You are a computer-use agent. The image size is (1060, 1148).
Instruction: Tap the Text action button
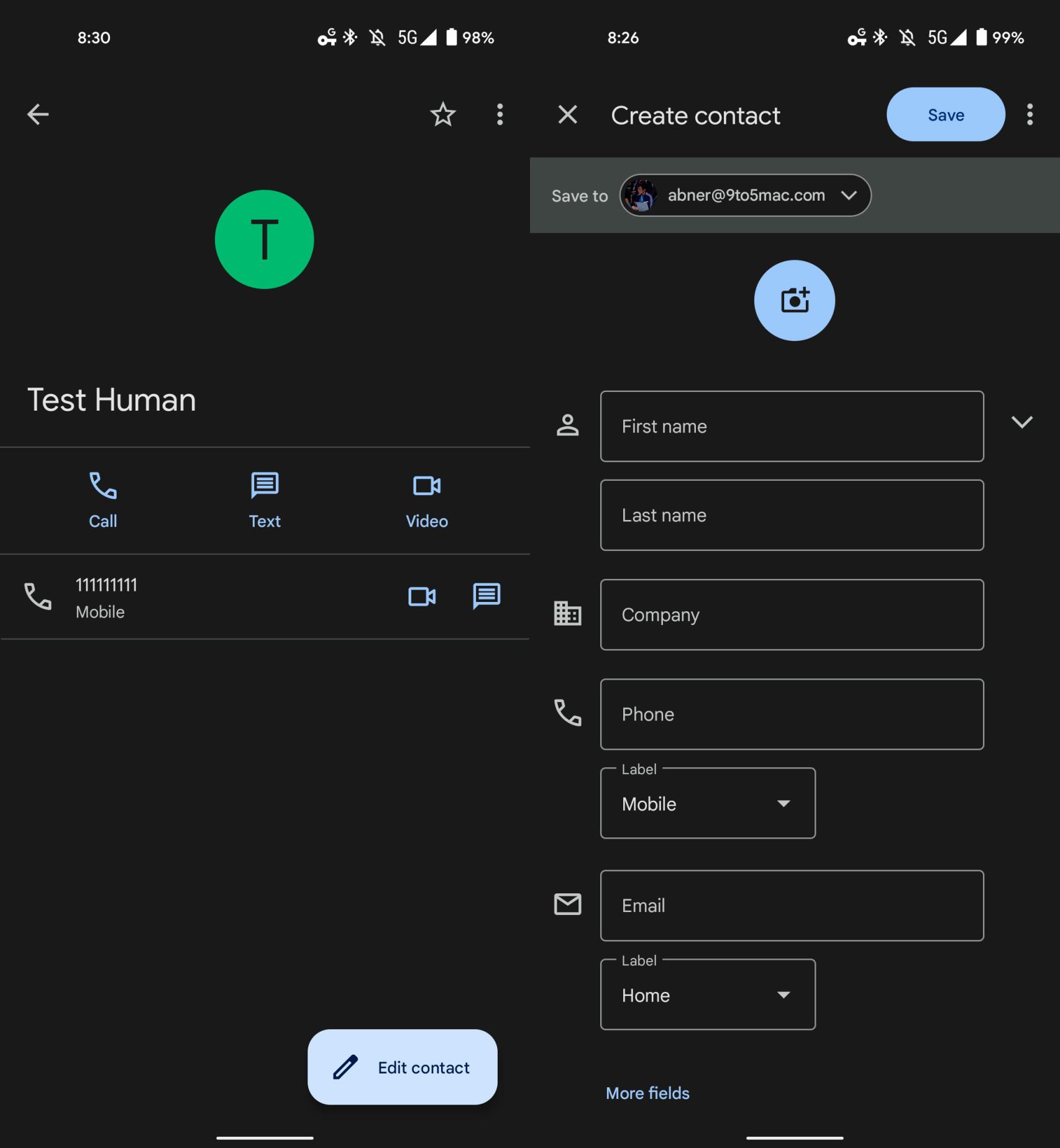tap(265, 500)
